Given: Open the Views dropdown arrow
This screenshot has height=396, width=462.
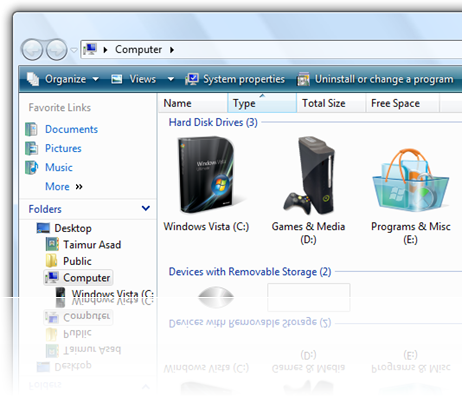Looking at the screenshot, I should 171,79.
